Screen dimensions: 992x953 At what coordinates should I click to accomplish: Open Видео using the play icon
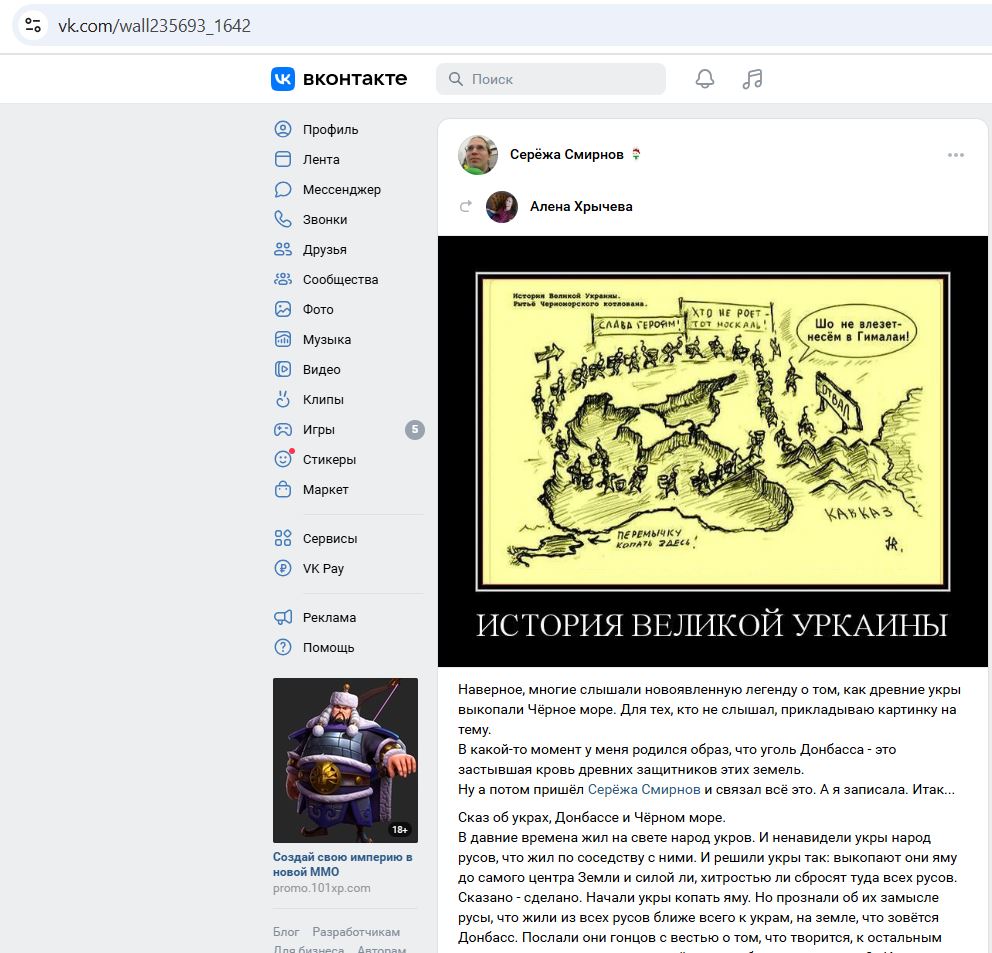[x=283, y=370]
